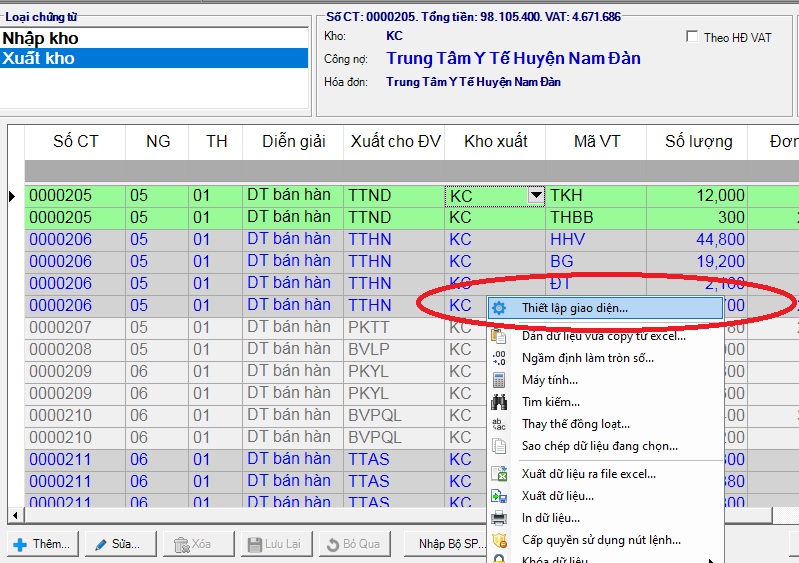Click replace icon beside Thay thế đồng loạt
This screenshot has height=563, width=799.
[499, 424]
